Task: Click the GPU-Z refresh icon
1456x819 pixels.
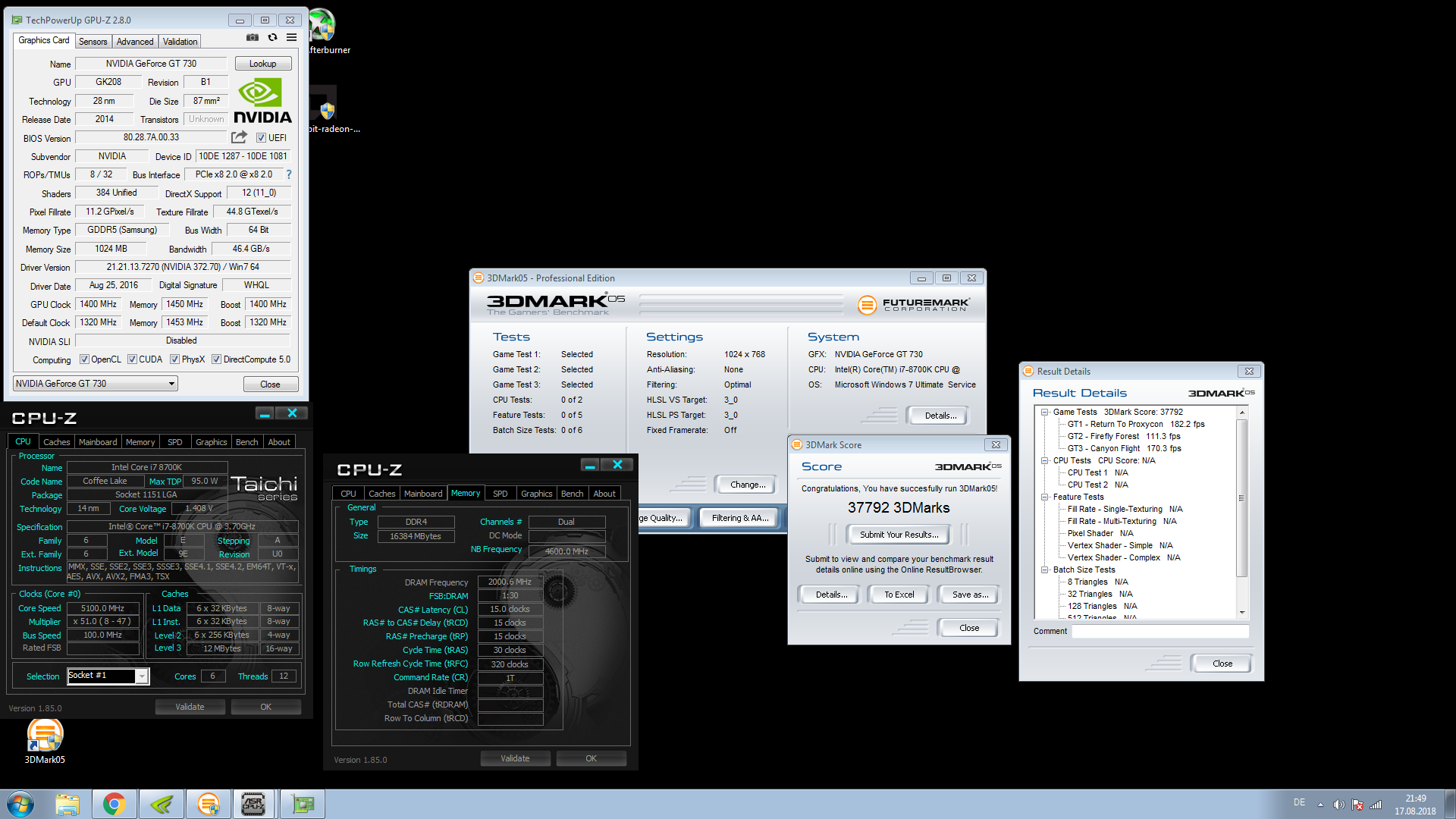Action: 272,37
